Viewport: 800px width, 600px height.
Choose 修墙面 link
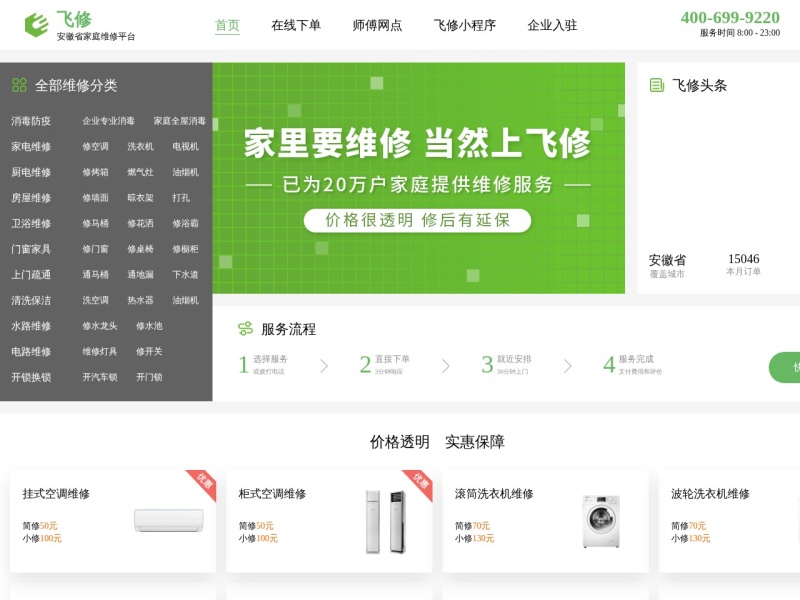(95, 197)
